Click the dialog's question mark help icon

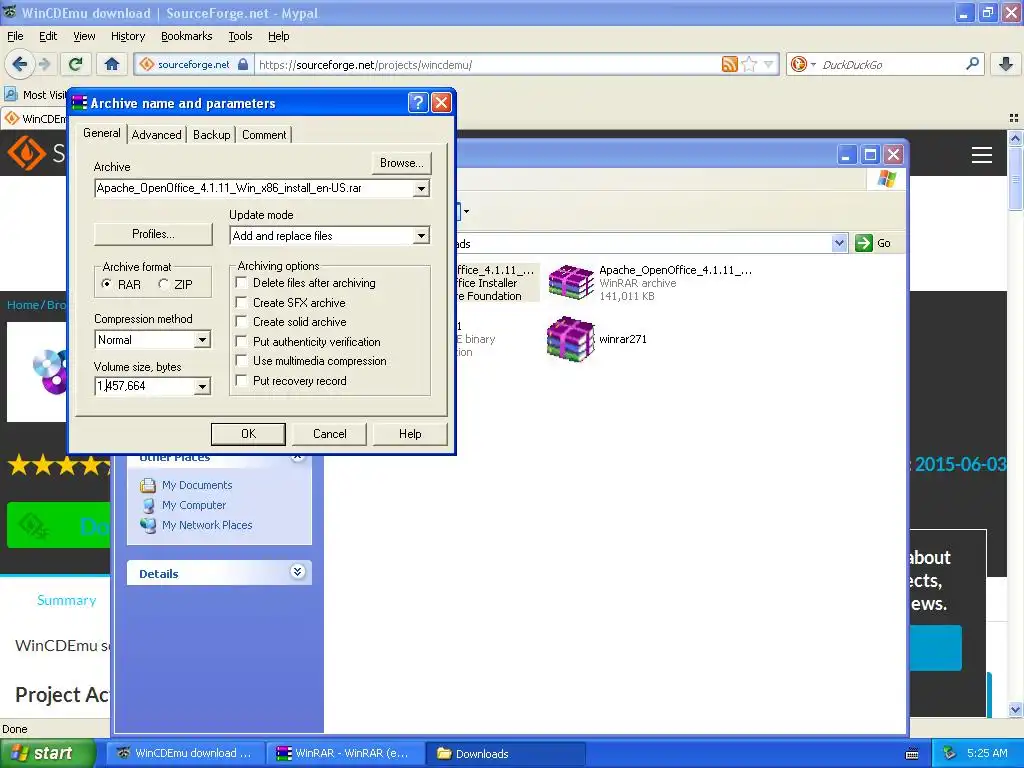tap(418, 103)
